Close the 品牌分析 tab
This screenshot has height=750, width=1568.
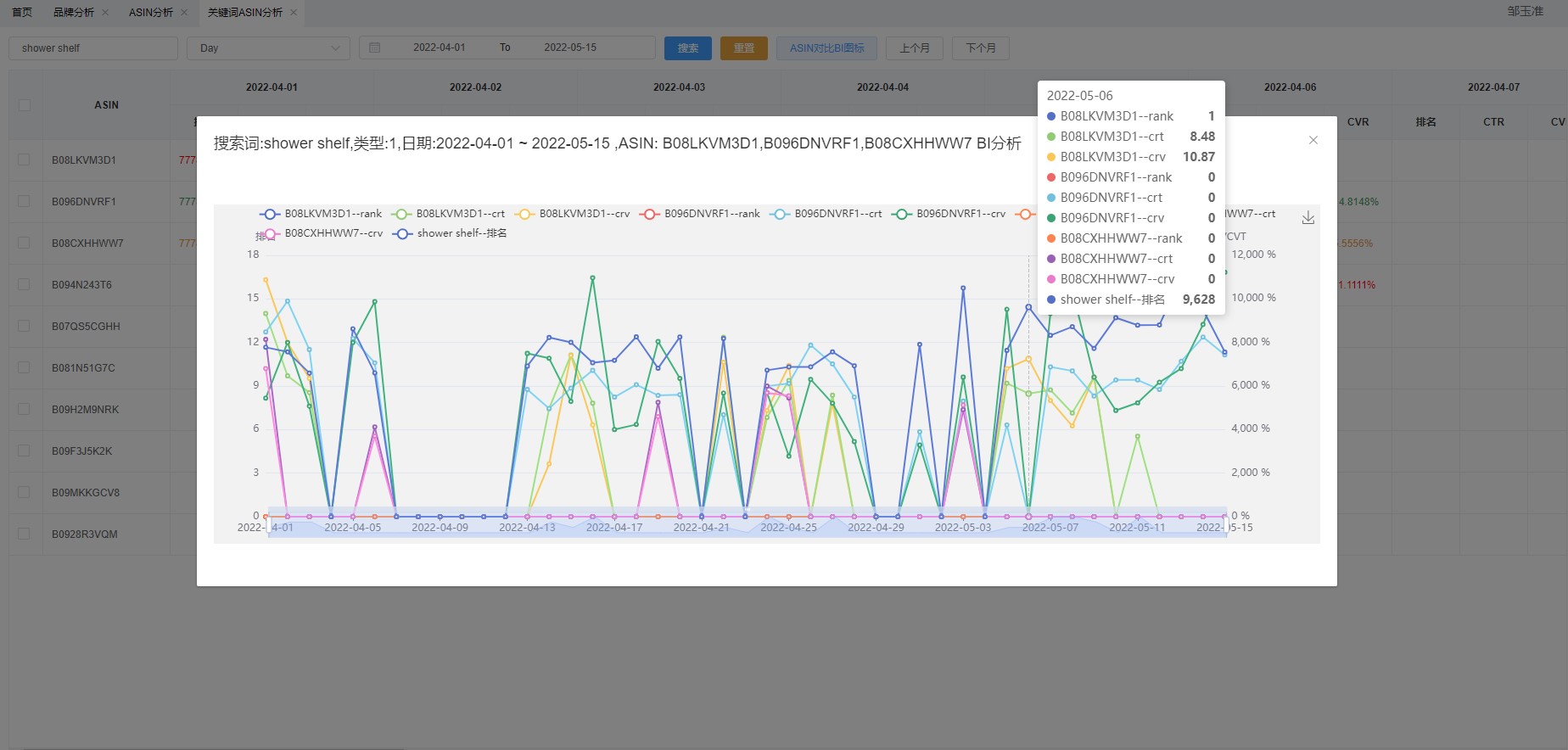coord(105,12)
